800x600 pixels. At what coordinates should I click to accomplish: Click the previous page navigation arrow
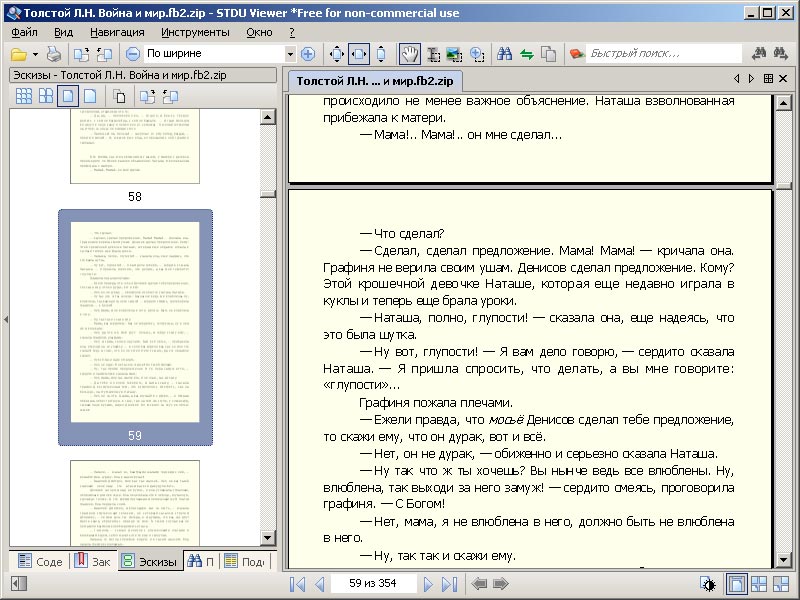pyautogui.click(x=318, y=584)
